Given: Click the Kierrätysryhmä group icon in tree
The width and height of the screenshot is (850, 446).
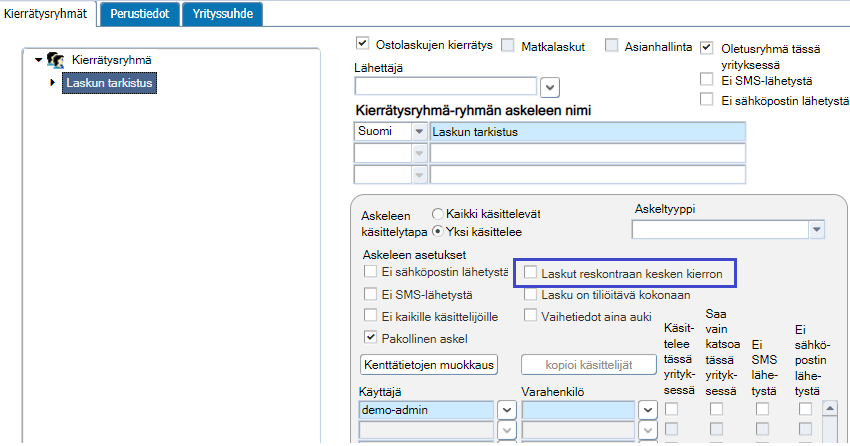Looking at the screenshot, I should [55, 60].
